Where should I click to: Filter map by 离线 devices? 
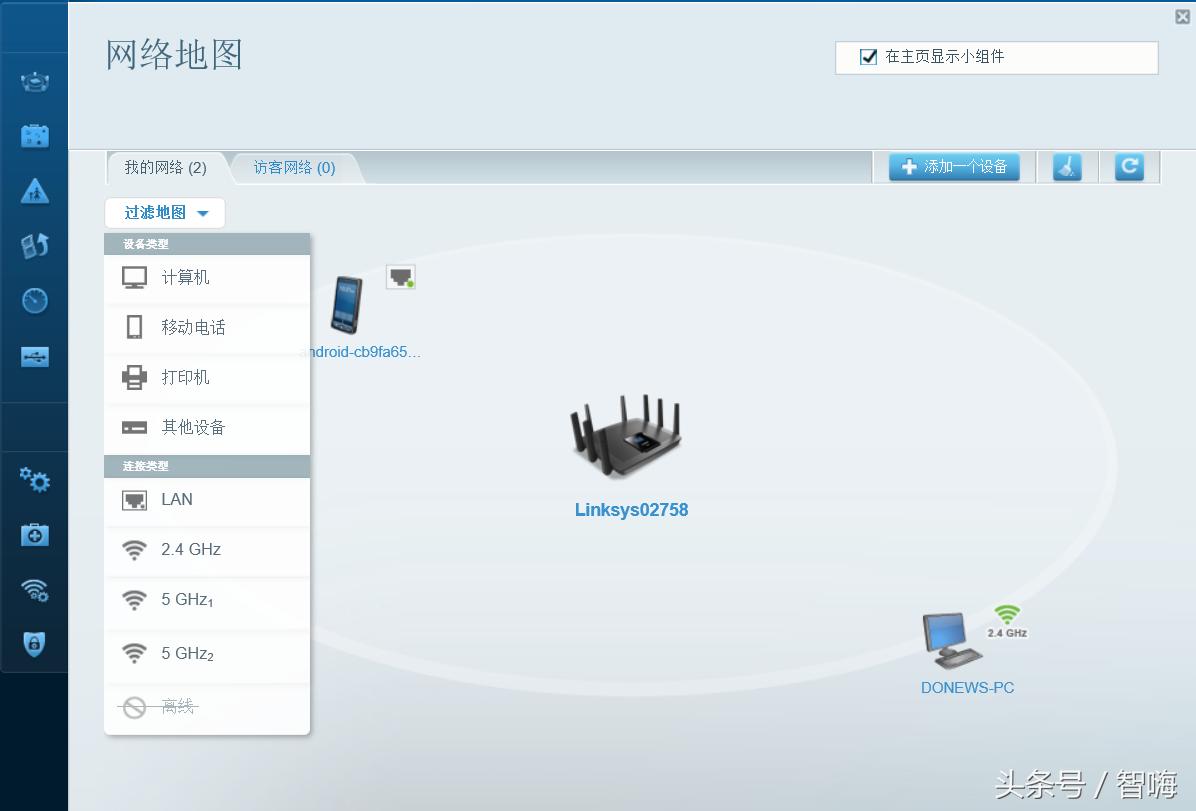[207, 707]
